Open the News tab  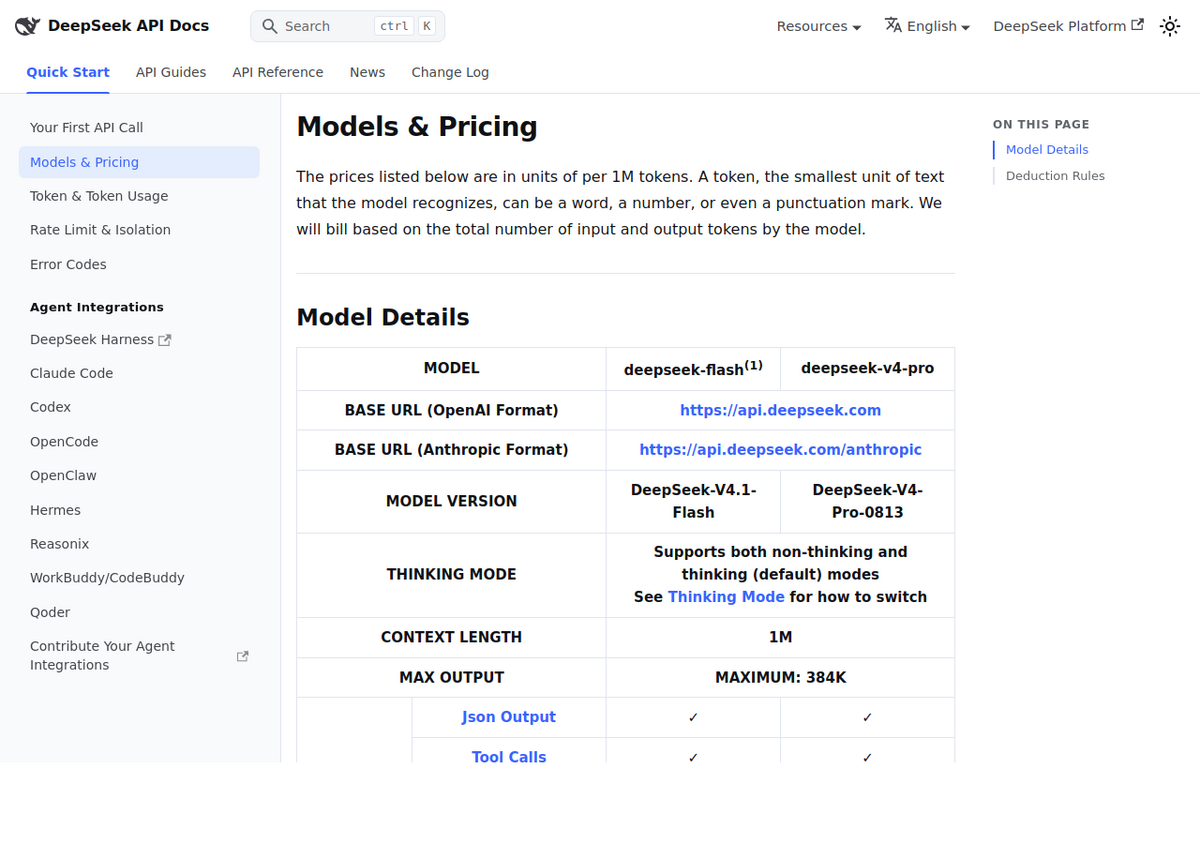point(367,72)
